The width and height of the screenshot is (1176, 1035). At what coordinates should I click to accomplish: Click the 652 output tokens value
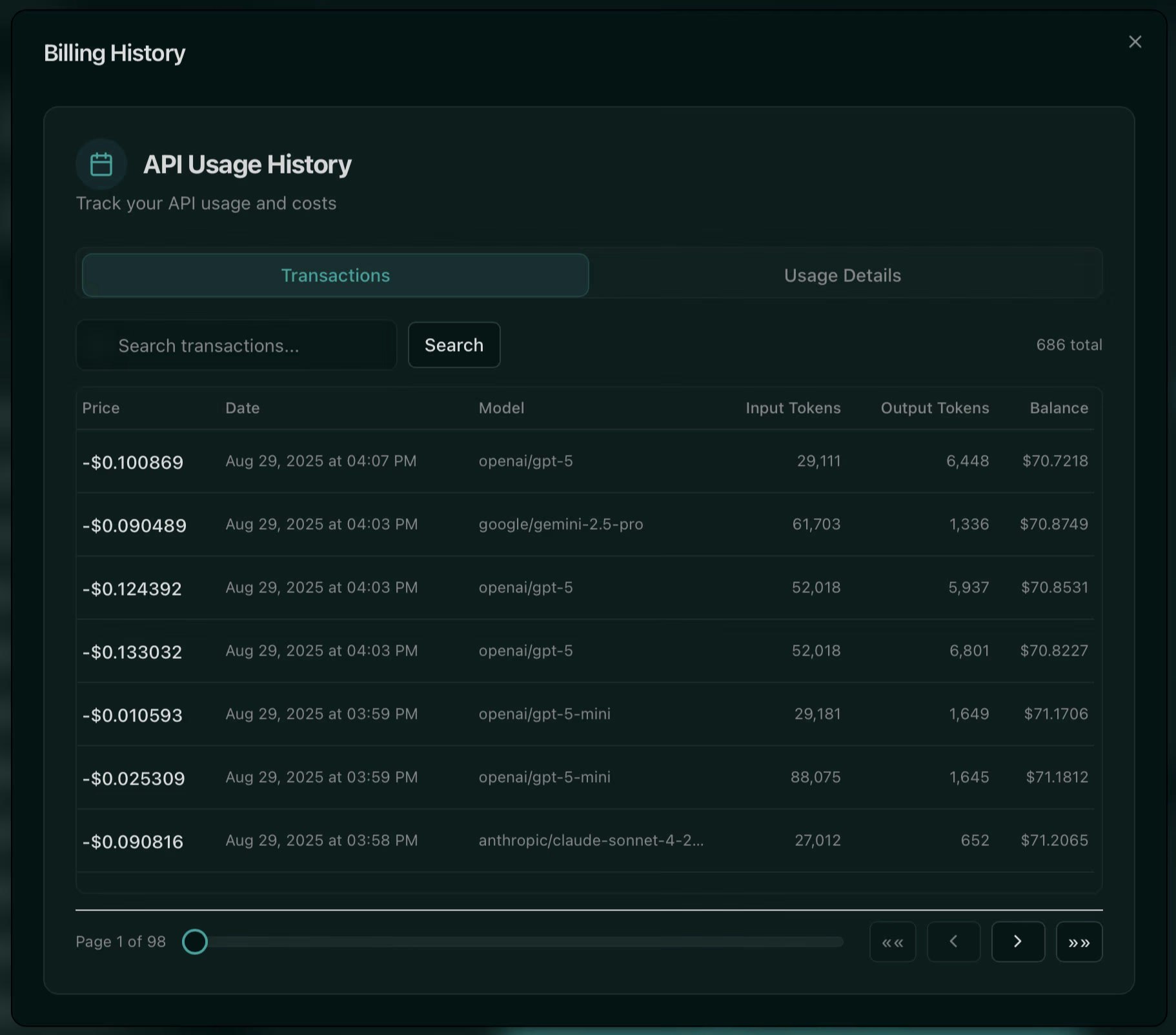pyautogui.click(x=975, y=840)
